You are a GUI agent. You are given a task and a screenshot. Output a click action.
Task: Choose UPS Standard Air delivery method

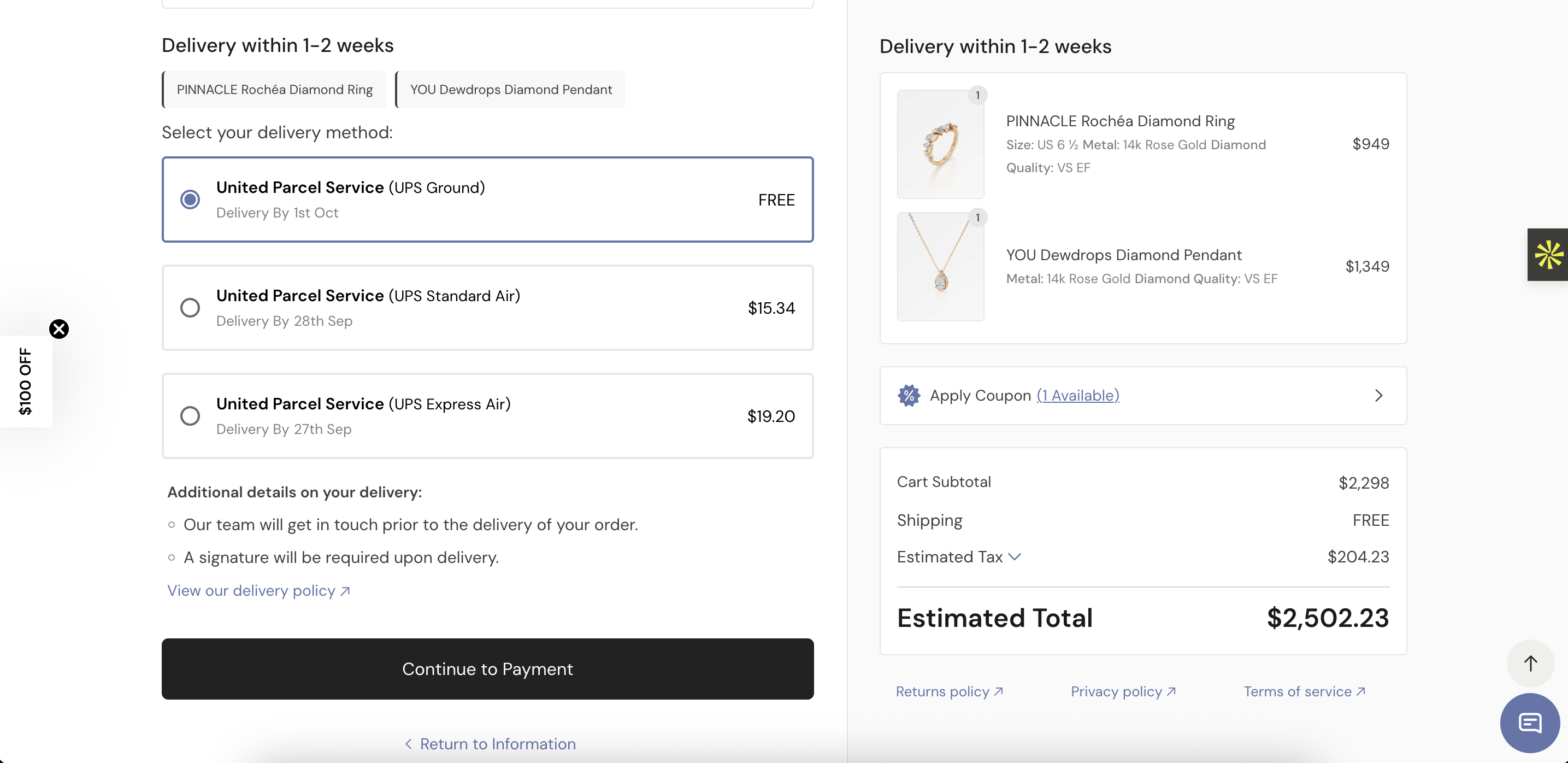[x=190, y=308]
